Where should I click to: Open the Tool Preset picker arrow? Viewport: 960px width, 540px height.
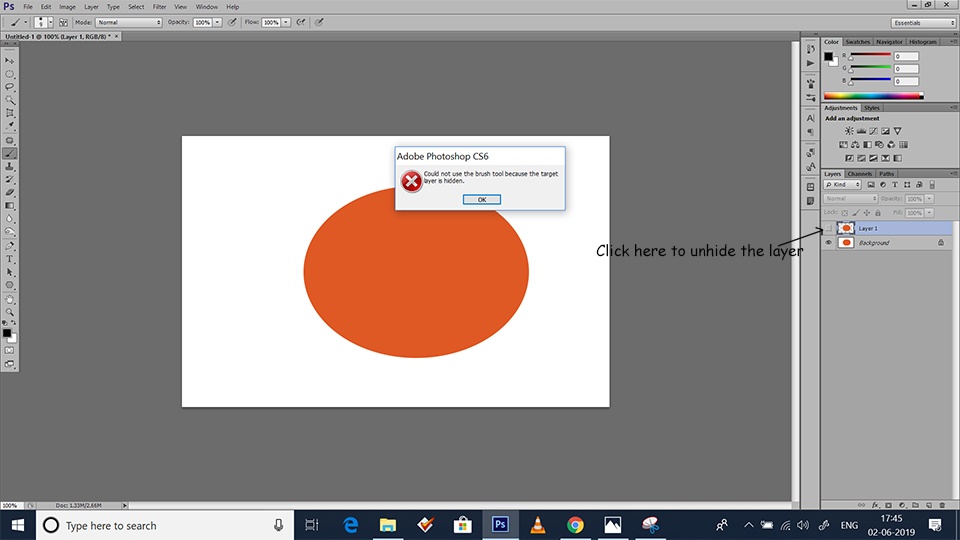click(25, 22)
